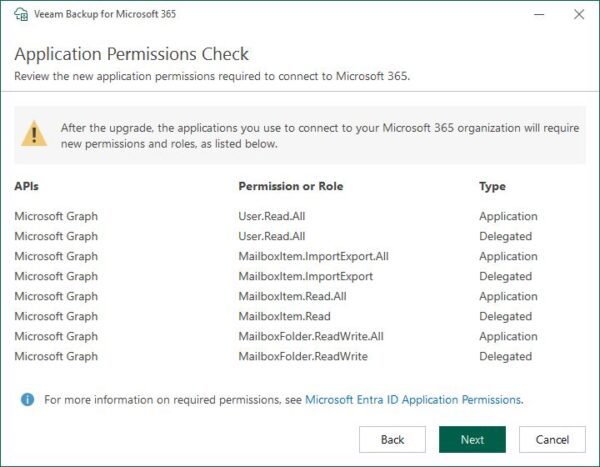600x467 pixels.
Task: Select the User.Read.All Application permission entry
Action: (x=272, y=216)
